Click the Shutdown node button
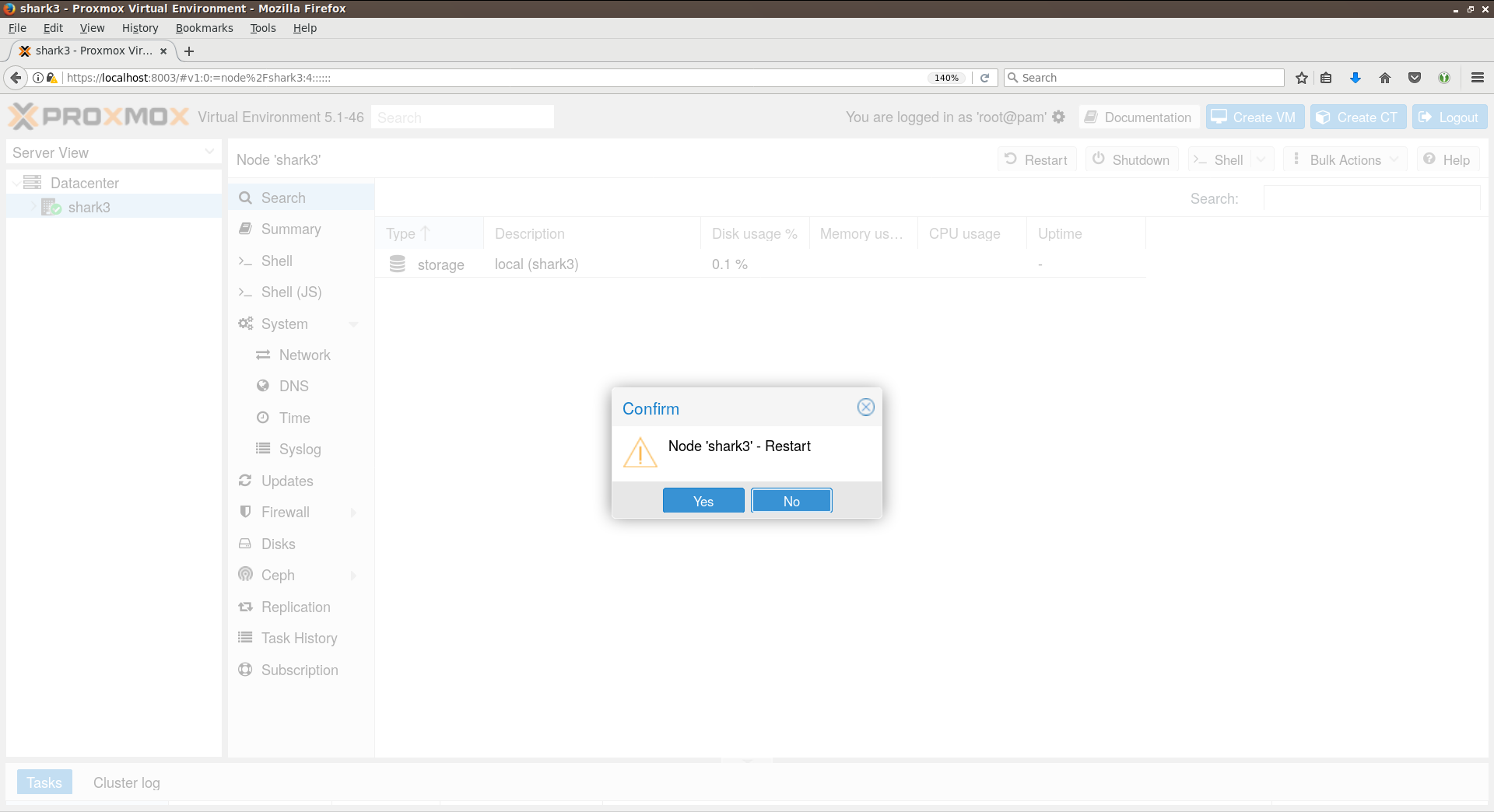The height and width of the screenshot is (812, 1494). tap(1131, 159)
